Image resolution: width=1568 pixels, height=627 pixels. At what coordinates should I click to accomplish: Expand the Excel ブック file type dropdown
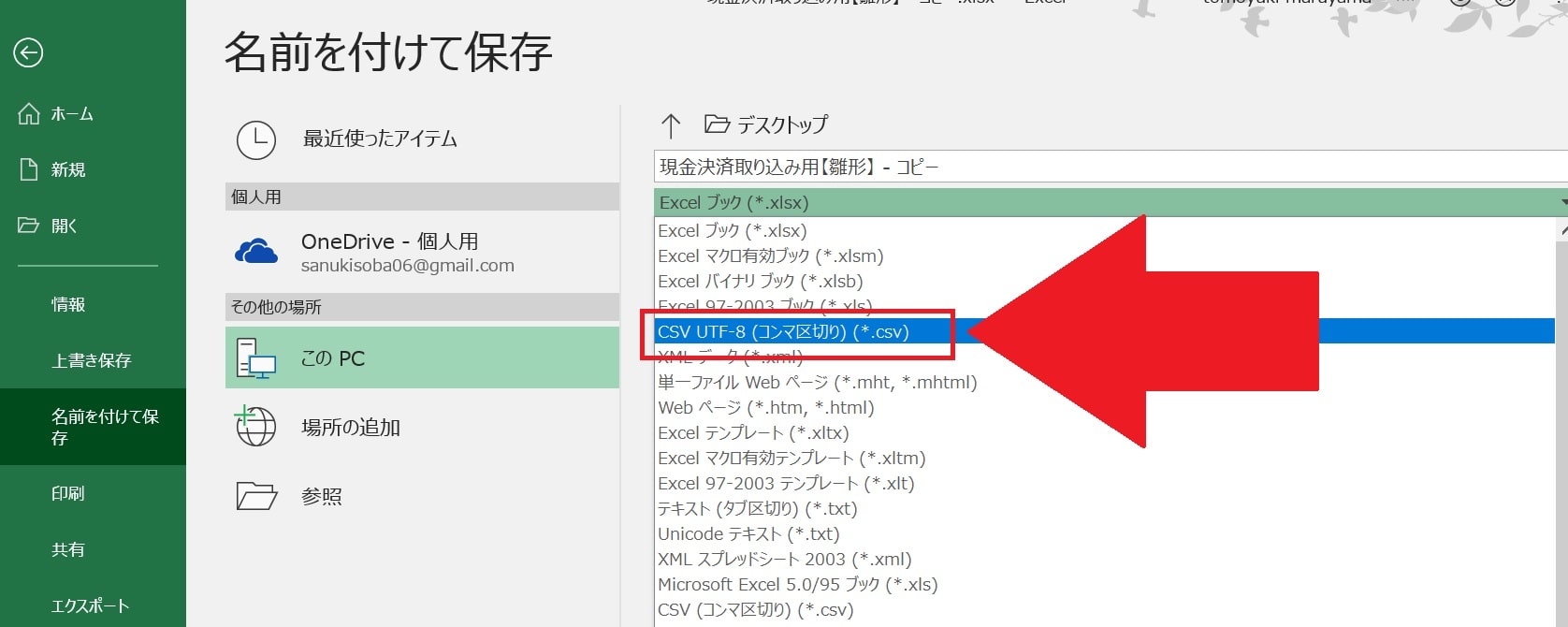(x=1109, y=202)
